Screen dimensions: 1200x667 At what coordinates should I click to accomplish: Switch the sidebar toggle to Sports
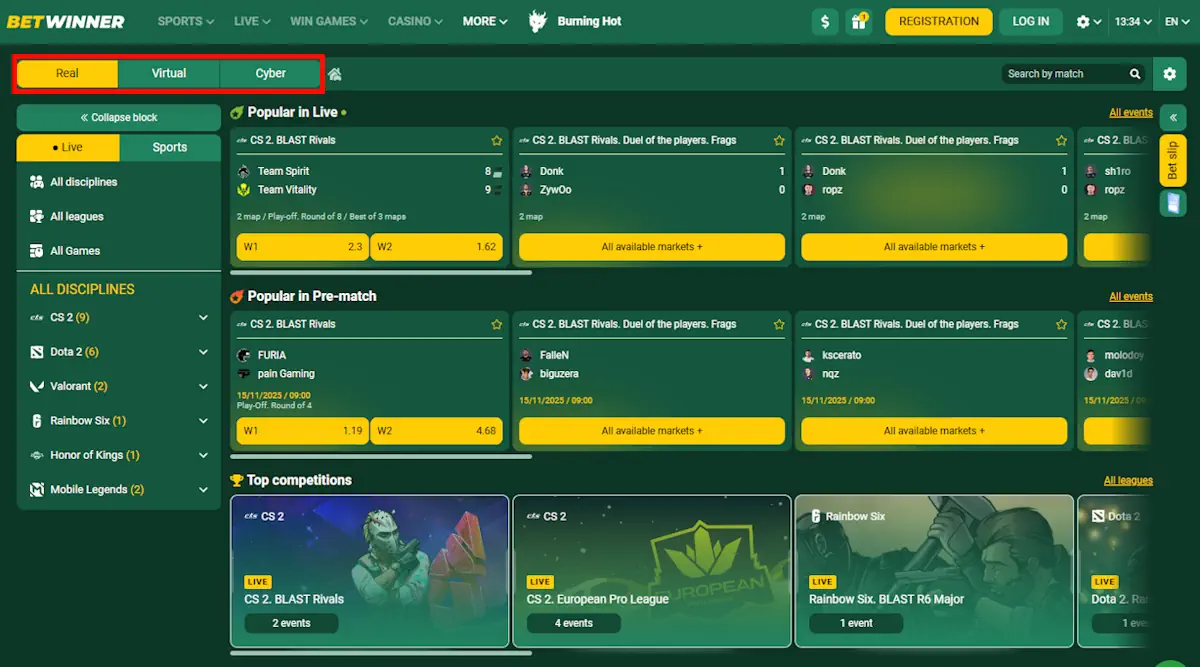(x=170, y=147)
